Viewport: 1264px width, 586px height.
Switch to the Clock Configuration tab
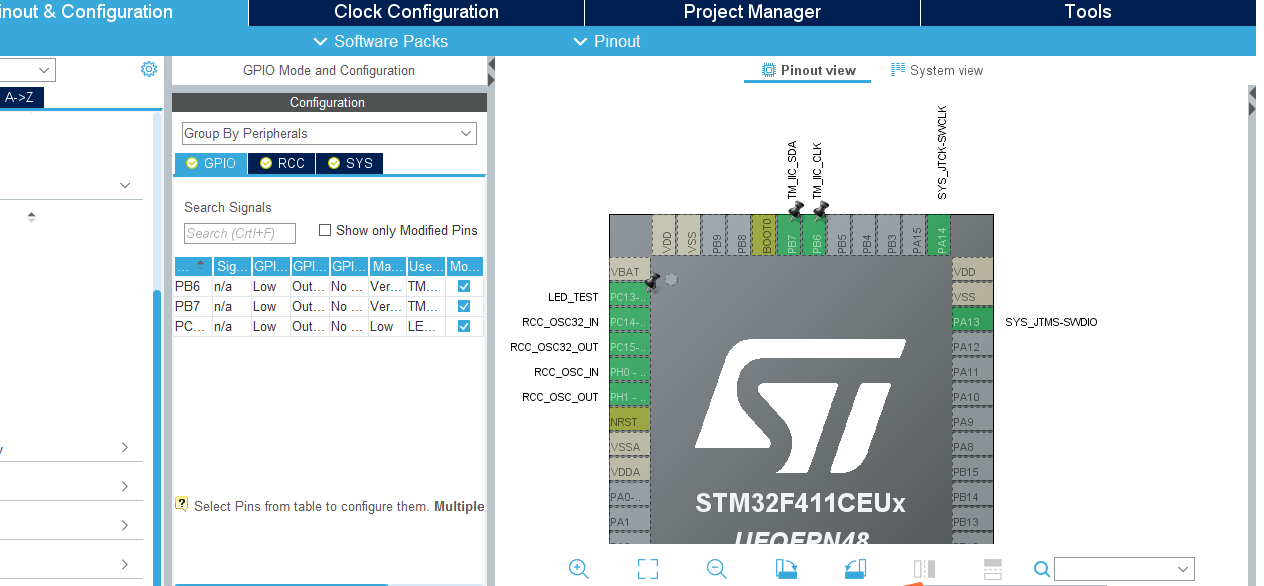click(415, 11)
